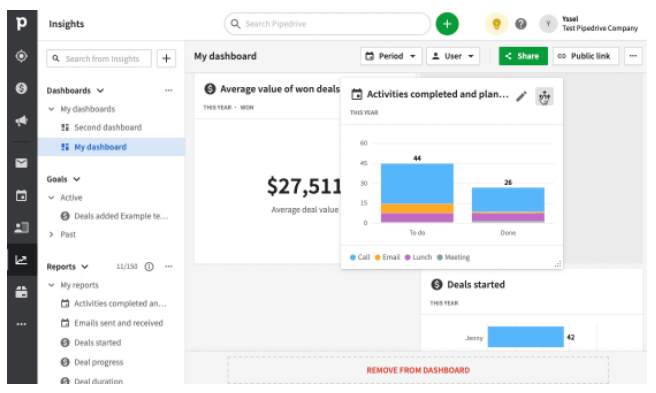Click the green Share button
The image size is (656, 393).
coord(523,56)
